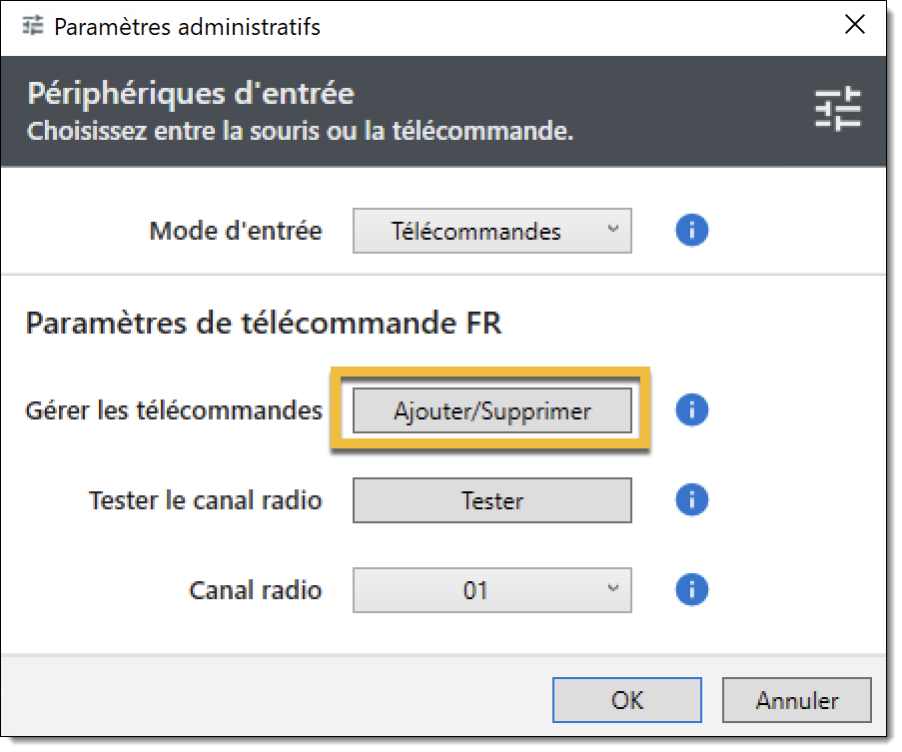Expand the Canal radio 01 dropdown
The image size is (902, 752).
[x=492, y=590]
